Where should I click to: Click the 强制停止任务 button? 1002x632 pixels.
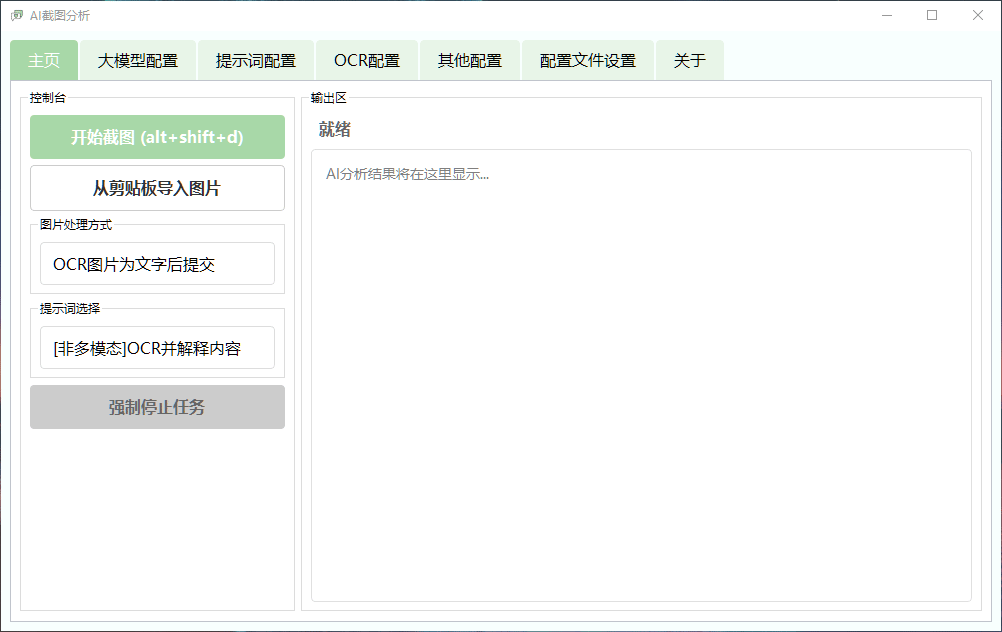157,407
